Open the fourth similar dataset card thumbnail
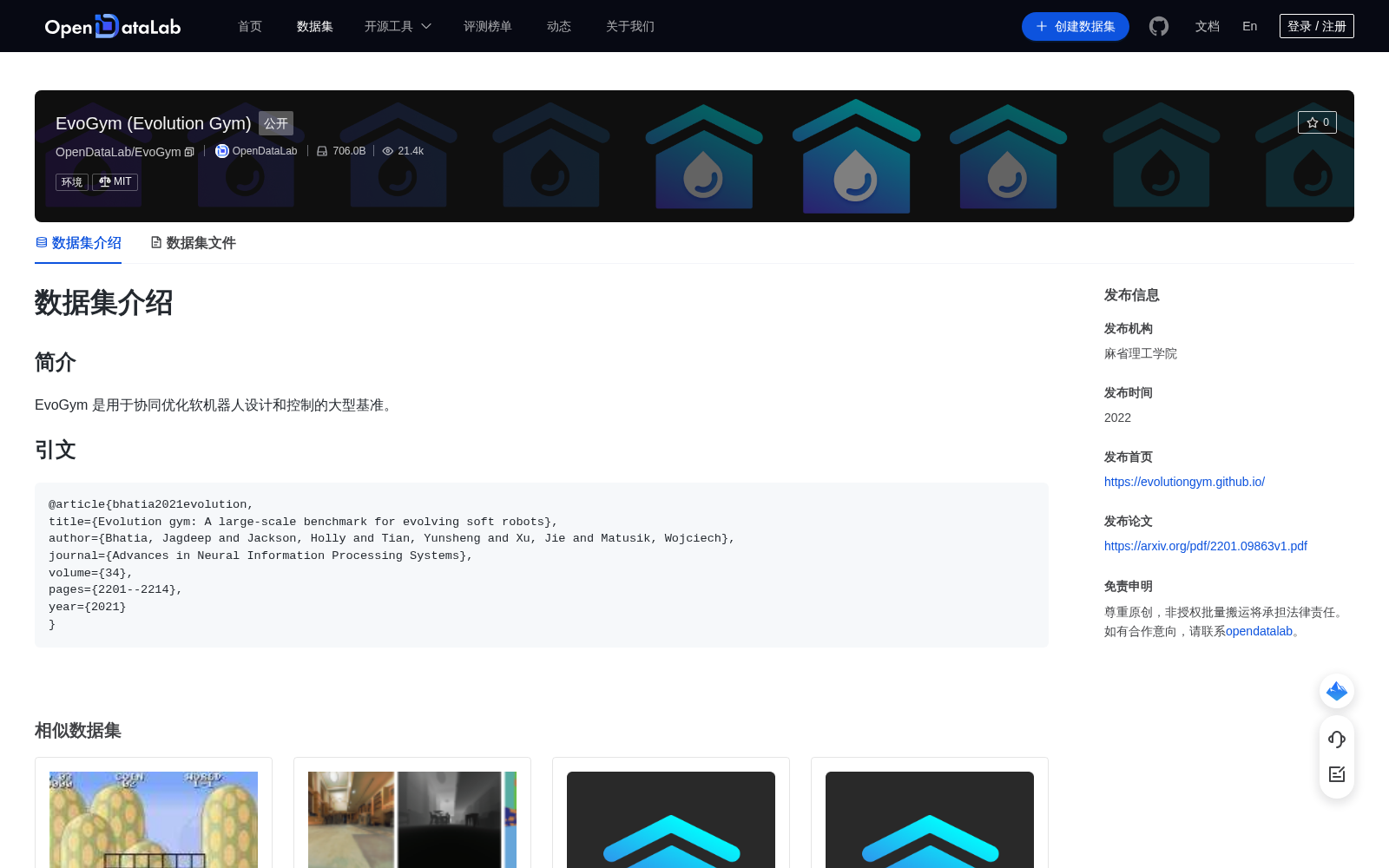 [x=930, y=819]
